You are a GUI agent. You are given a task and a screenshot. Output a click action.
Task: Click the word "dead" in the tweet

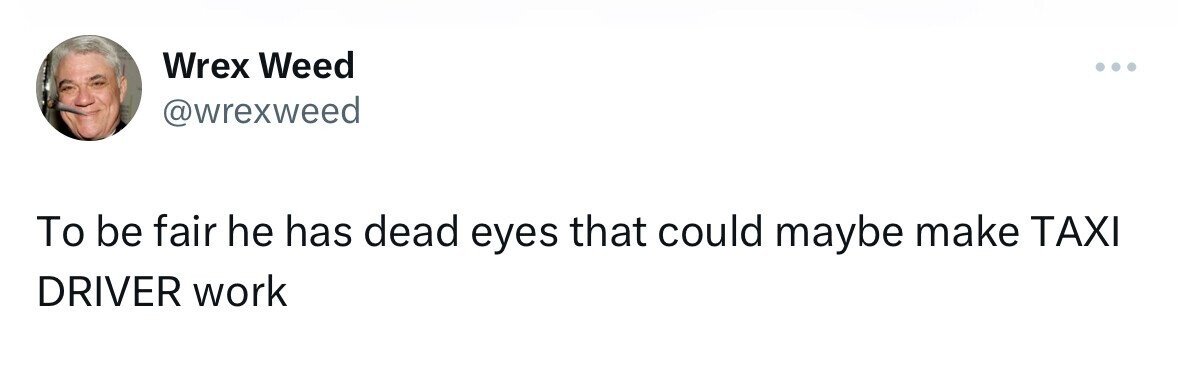[x=411, y=232]
